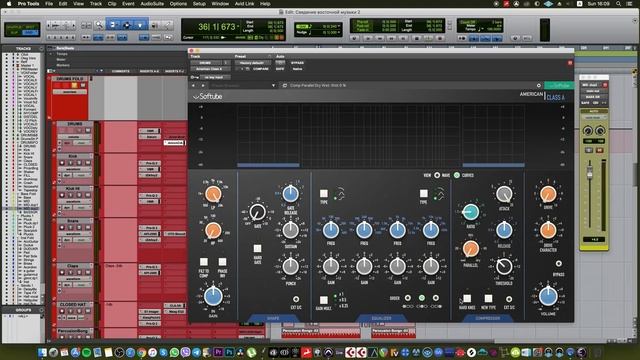Toggle the Shape section EXT S/C button
Image resolution: width=640 pixels, height=360 pixels.
tap(296, 299)
